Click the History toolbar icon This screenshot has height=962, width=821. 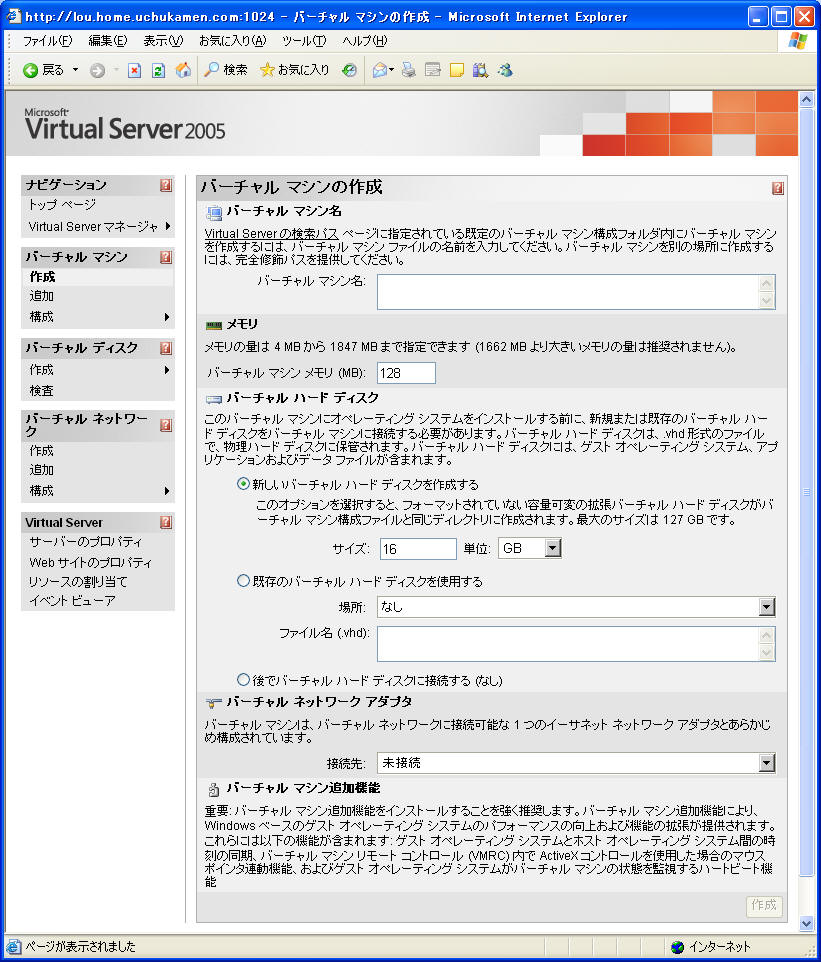tap(350, 71)
